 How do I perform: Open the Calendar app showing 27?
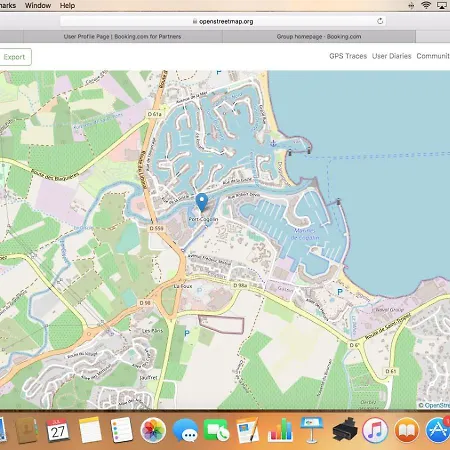coord(58,430)
